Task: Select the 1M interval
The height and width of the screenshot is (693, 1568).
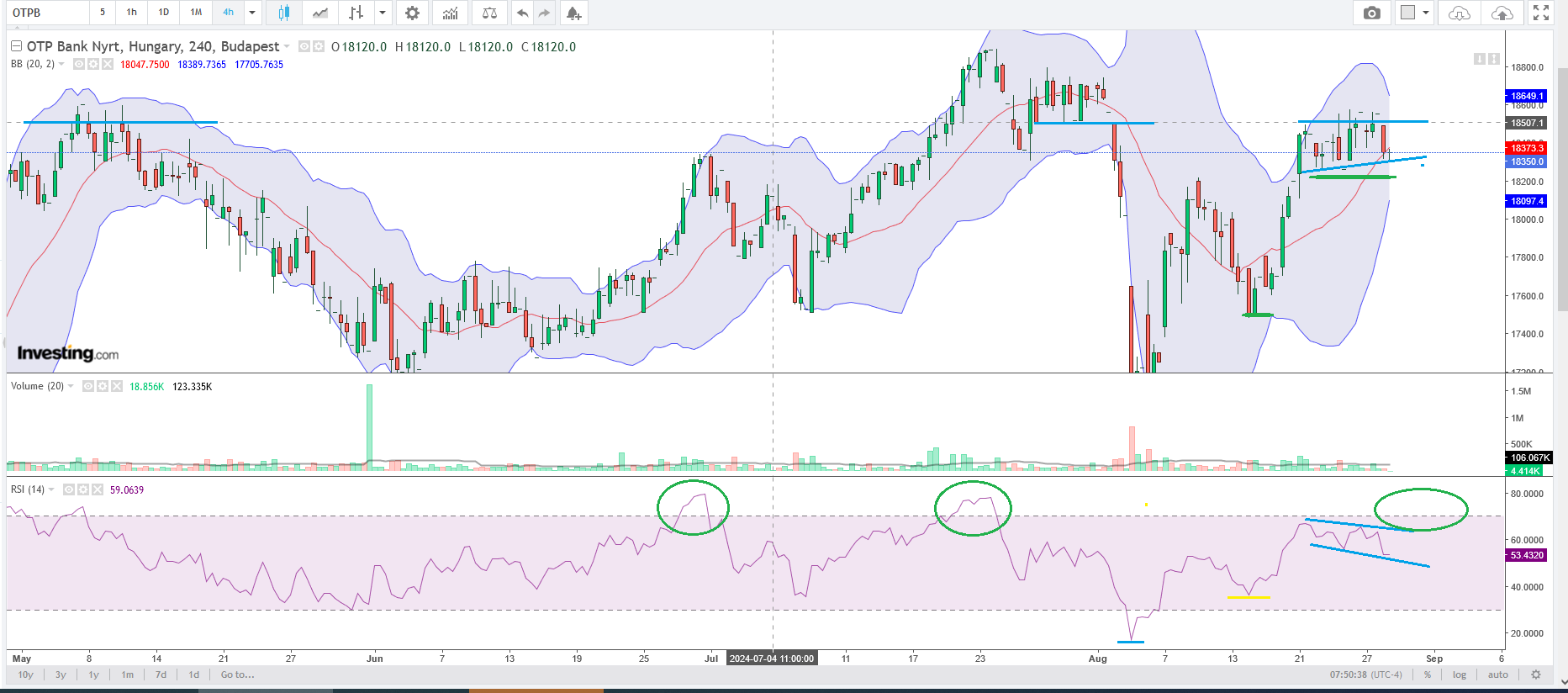Action: tap(196, 13)
